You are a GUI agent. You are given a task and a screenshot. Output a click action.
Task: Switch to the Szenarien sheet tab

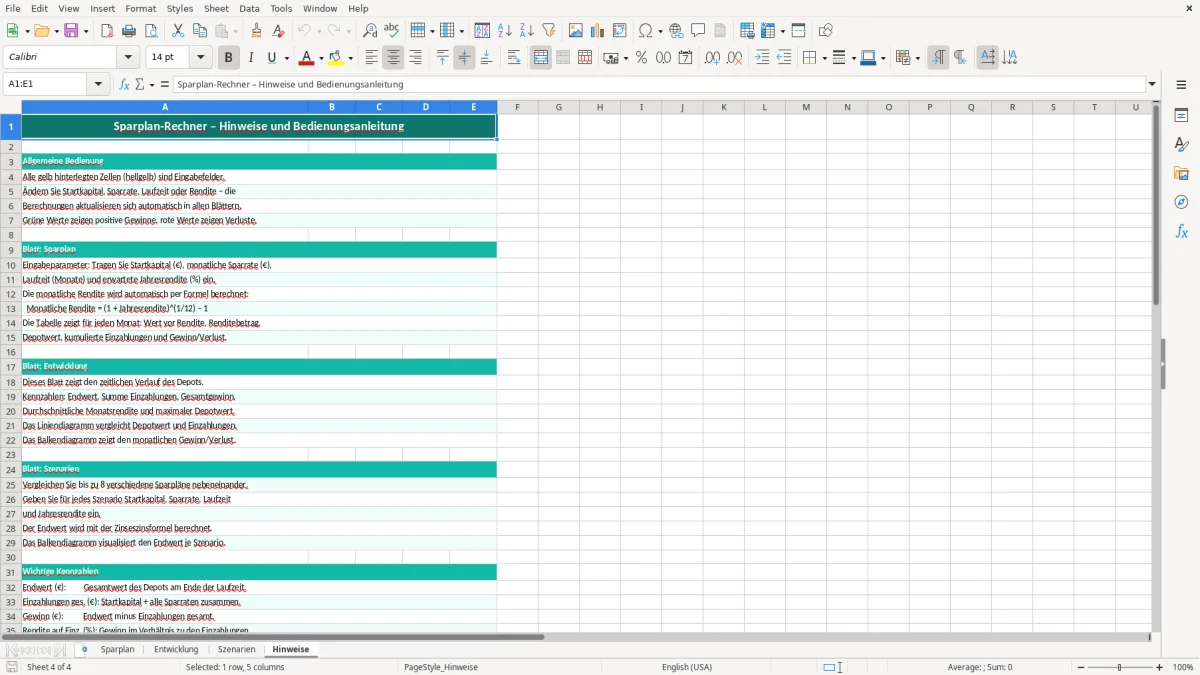click(x=237, y=649)
